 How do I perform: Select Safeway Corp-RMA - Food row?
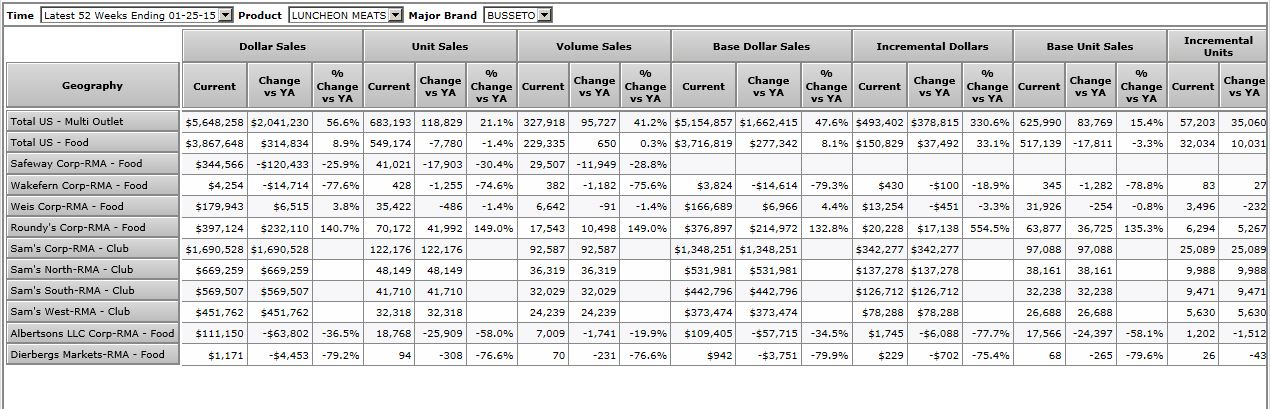point(92,164)
